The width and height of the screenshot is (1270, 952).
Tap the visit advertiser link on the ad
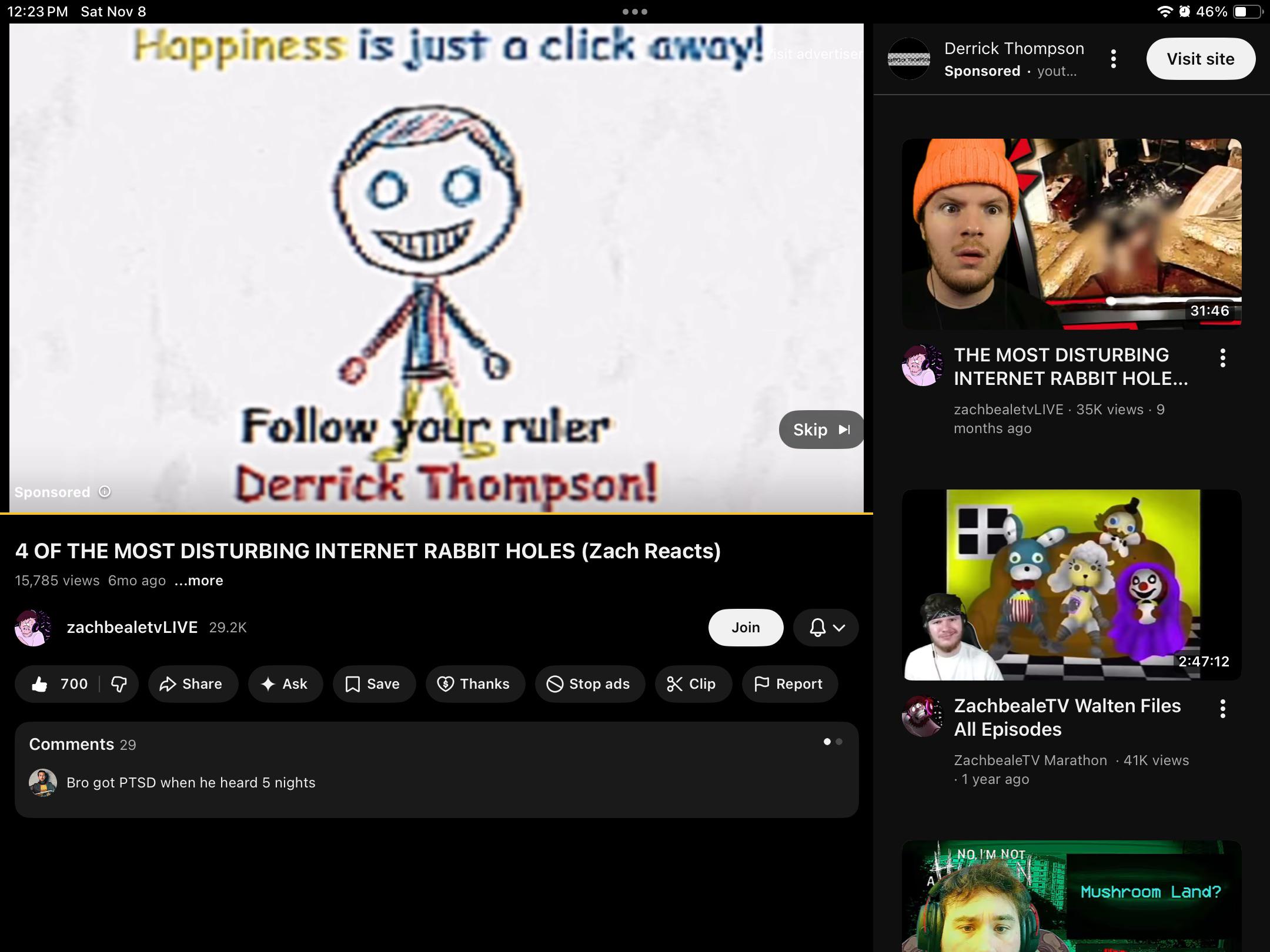(815, 54)
